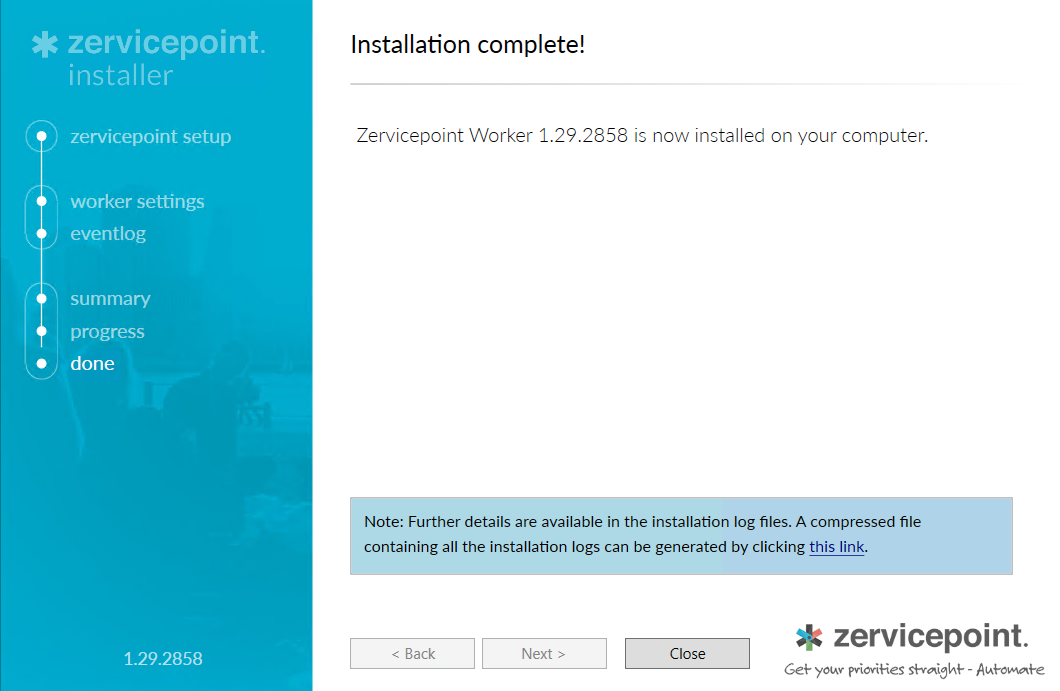The width and height of the screenshot is (1060, 691).
Task: Click the step dot beside done
Action: pos(41,364)
